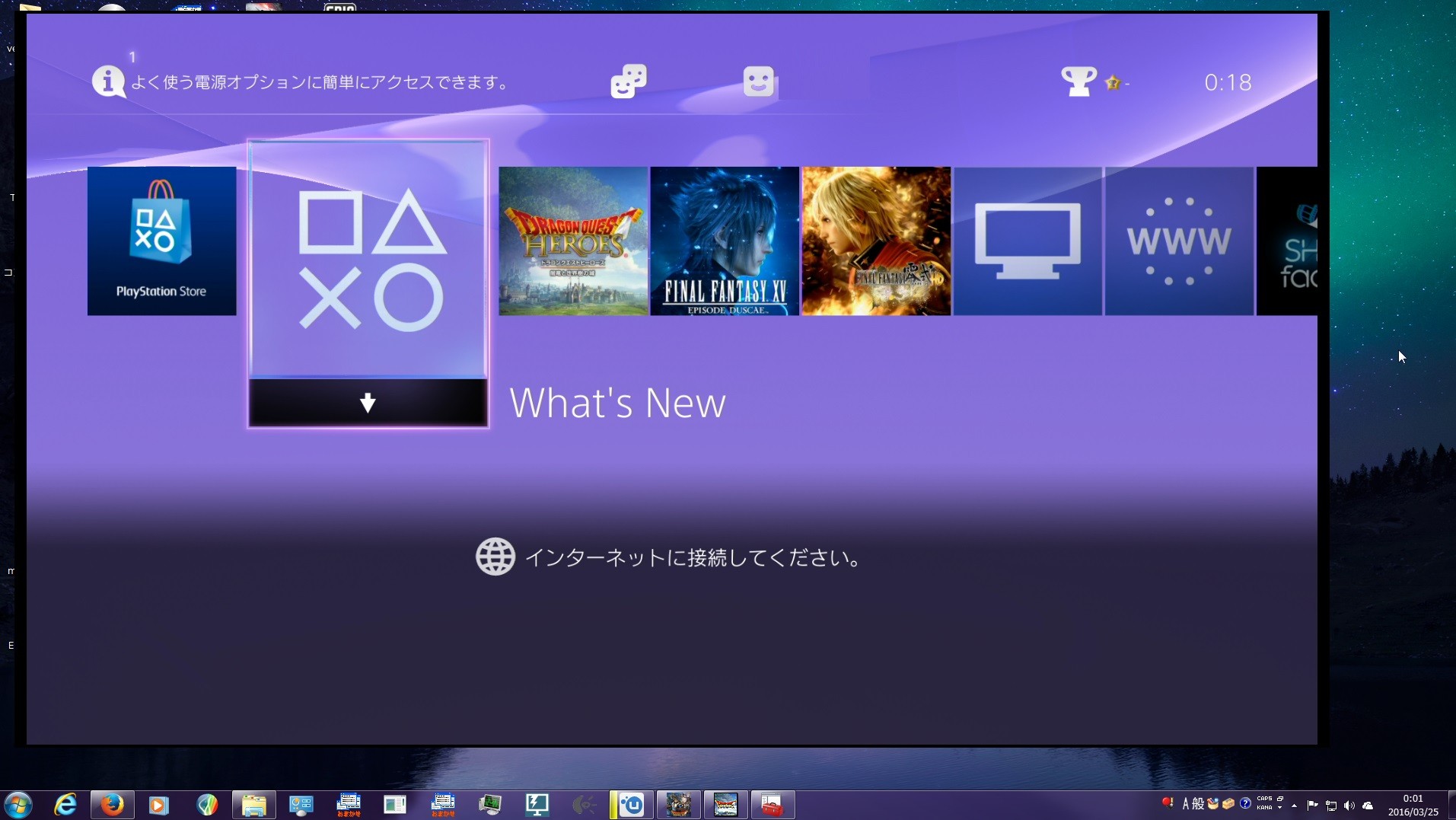The width and height of the screenshot is (1456, 820).
Task: Open the Windows Start orb
Action: 18,805
